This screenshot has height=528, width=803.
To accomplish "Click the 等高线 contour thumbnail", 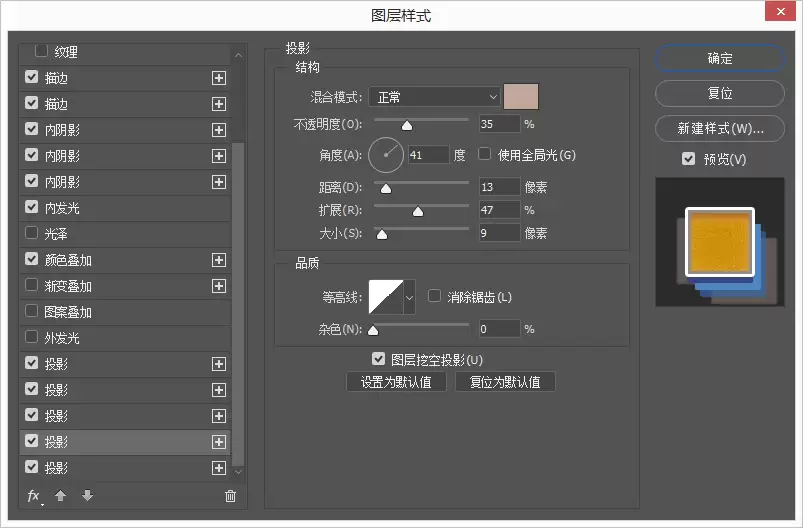I will point(386,297).
